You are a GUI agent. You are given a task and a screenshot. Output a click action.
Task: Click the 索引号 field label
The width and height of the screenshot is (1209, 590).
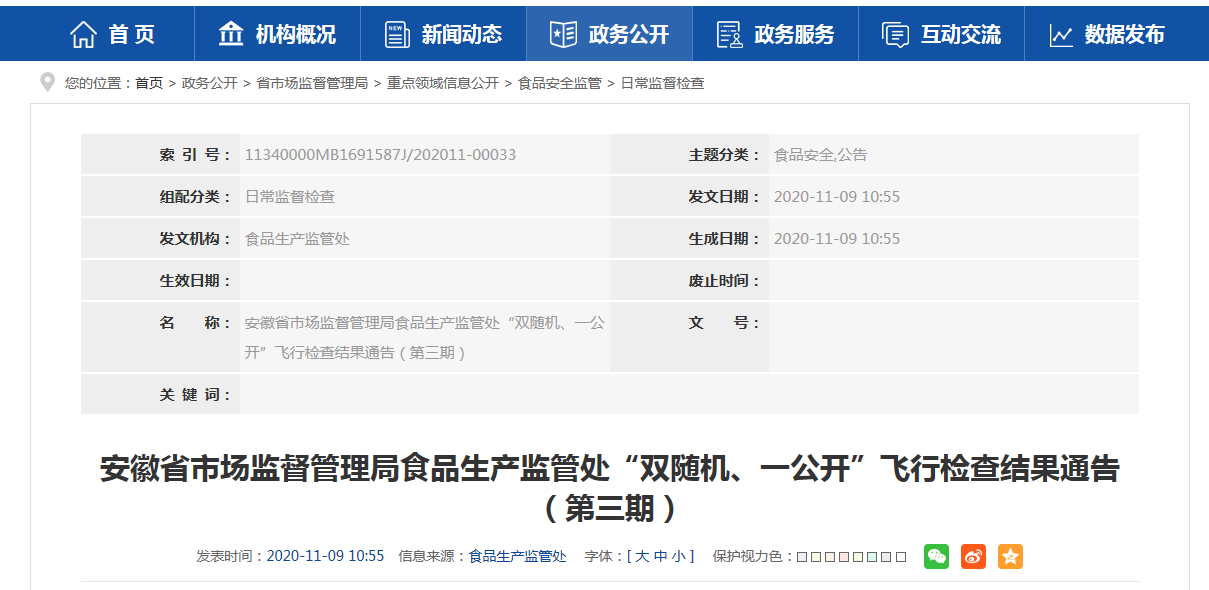pyautogui.click(x=195, y=155)
